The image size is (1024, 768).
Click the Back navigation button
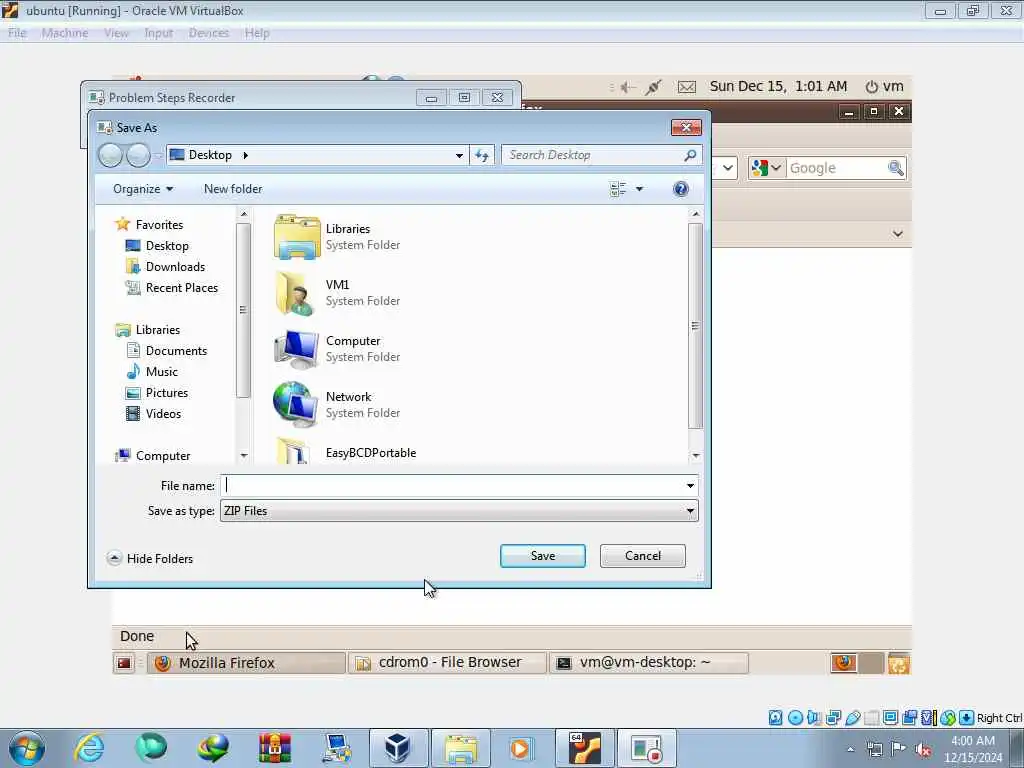(110, 155)
